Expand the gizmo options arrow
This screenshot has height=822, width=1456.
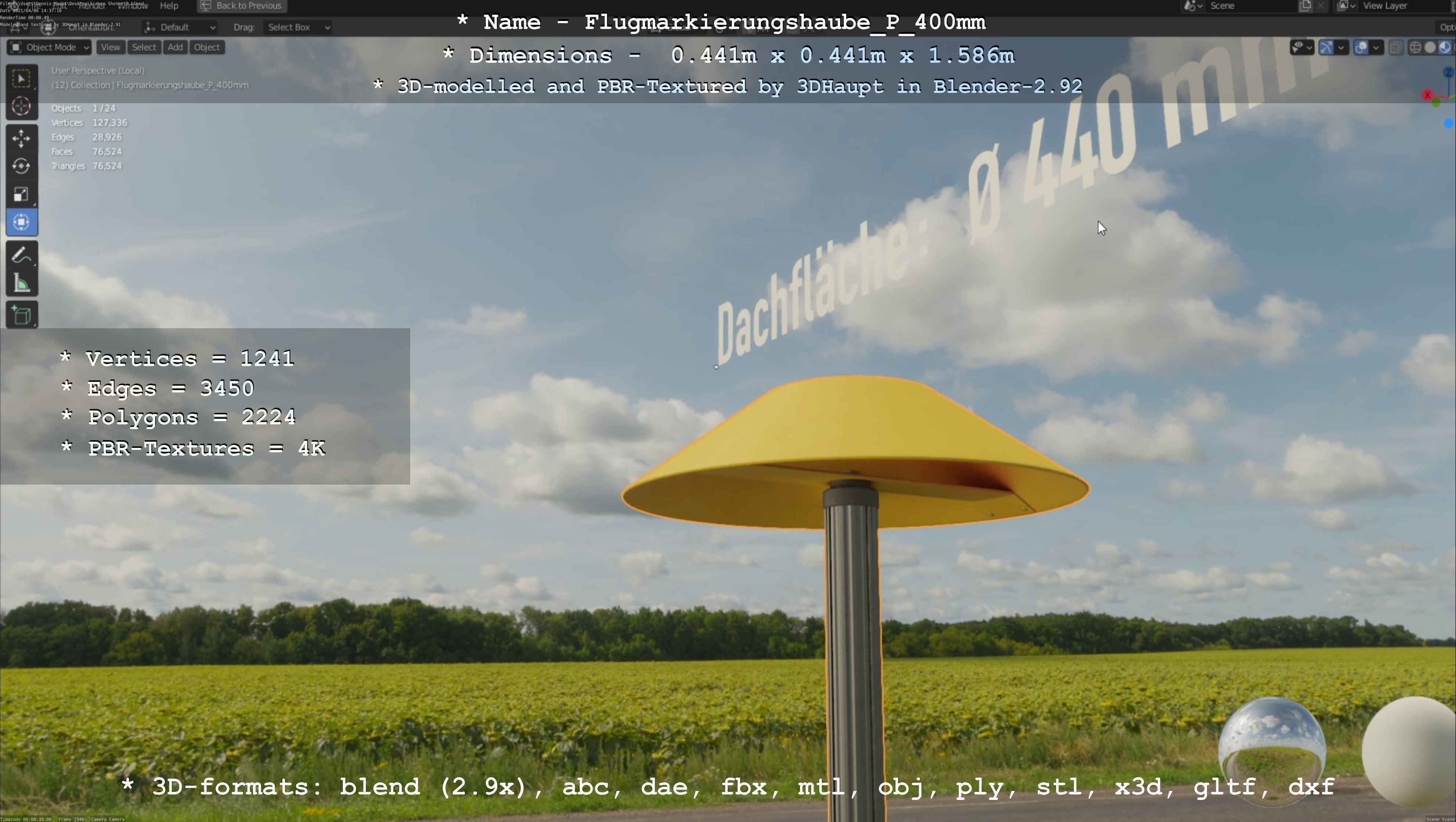pyautogui.click(x=1341, y=47)
